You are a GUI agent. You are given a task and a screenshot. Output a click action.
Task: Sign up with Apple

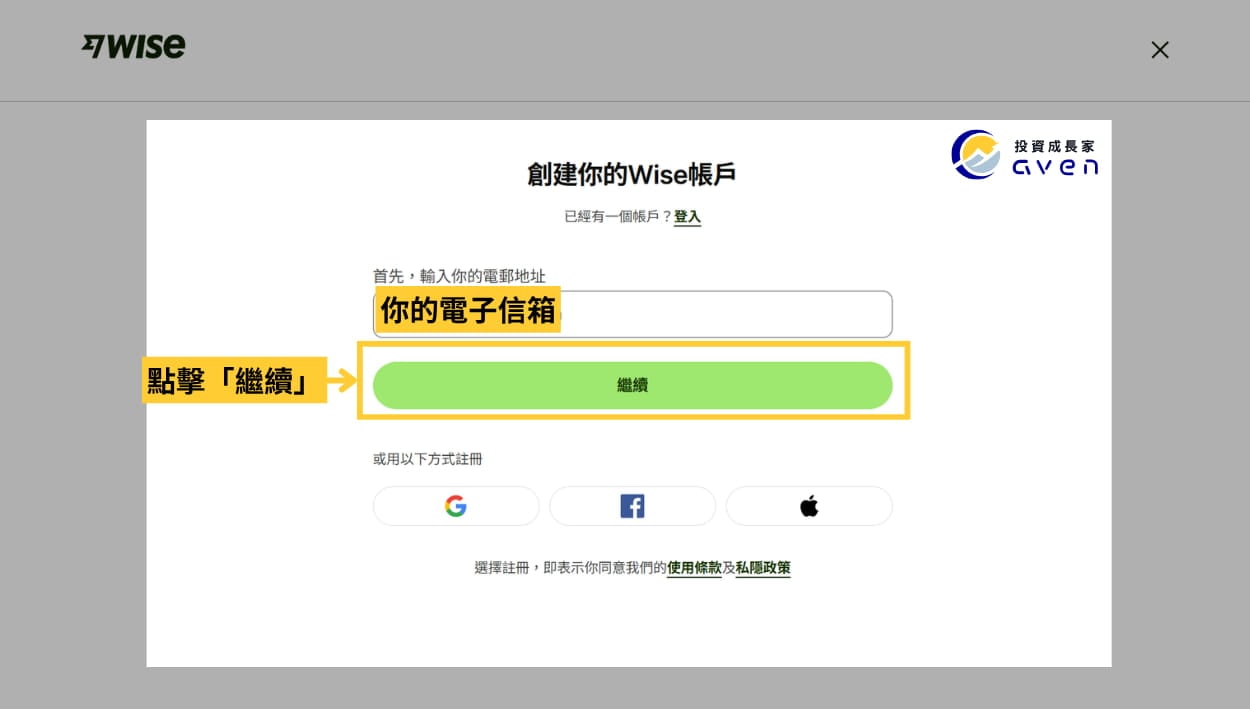809,506
